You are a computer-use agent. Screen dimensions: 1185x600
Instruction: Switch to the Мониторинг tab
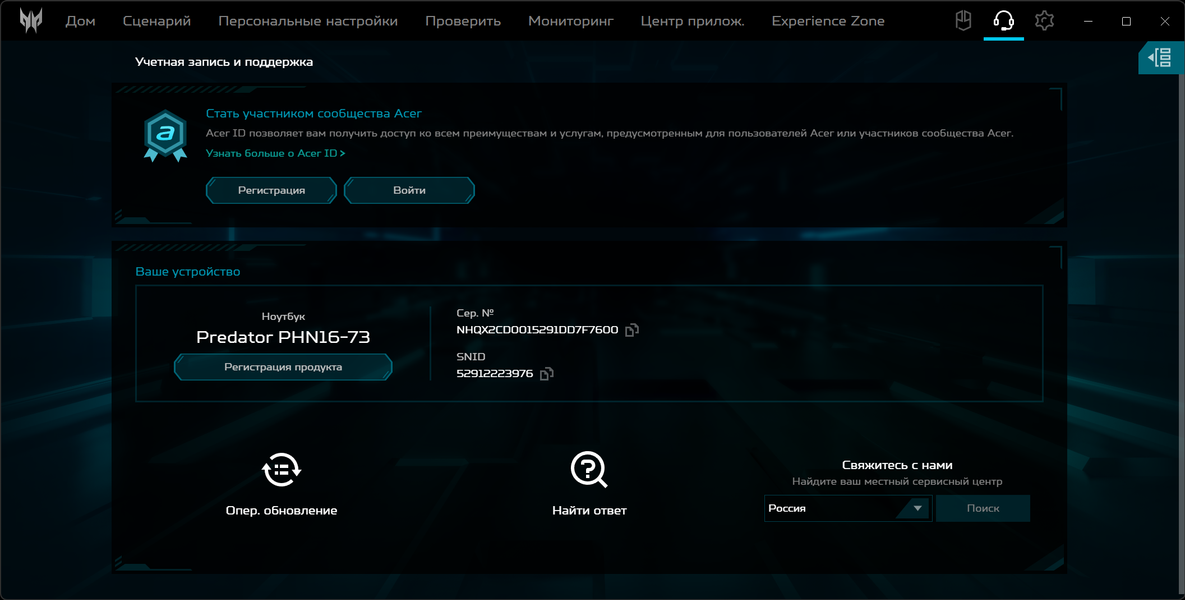click(x=571, y=21)
